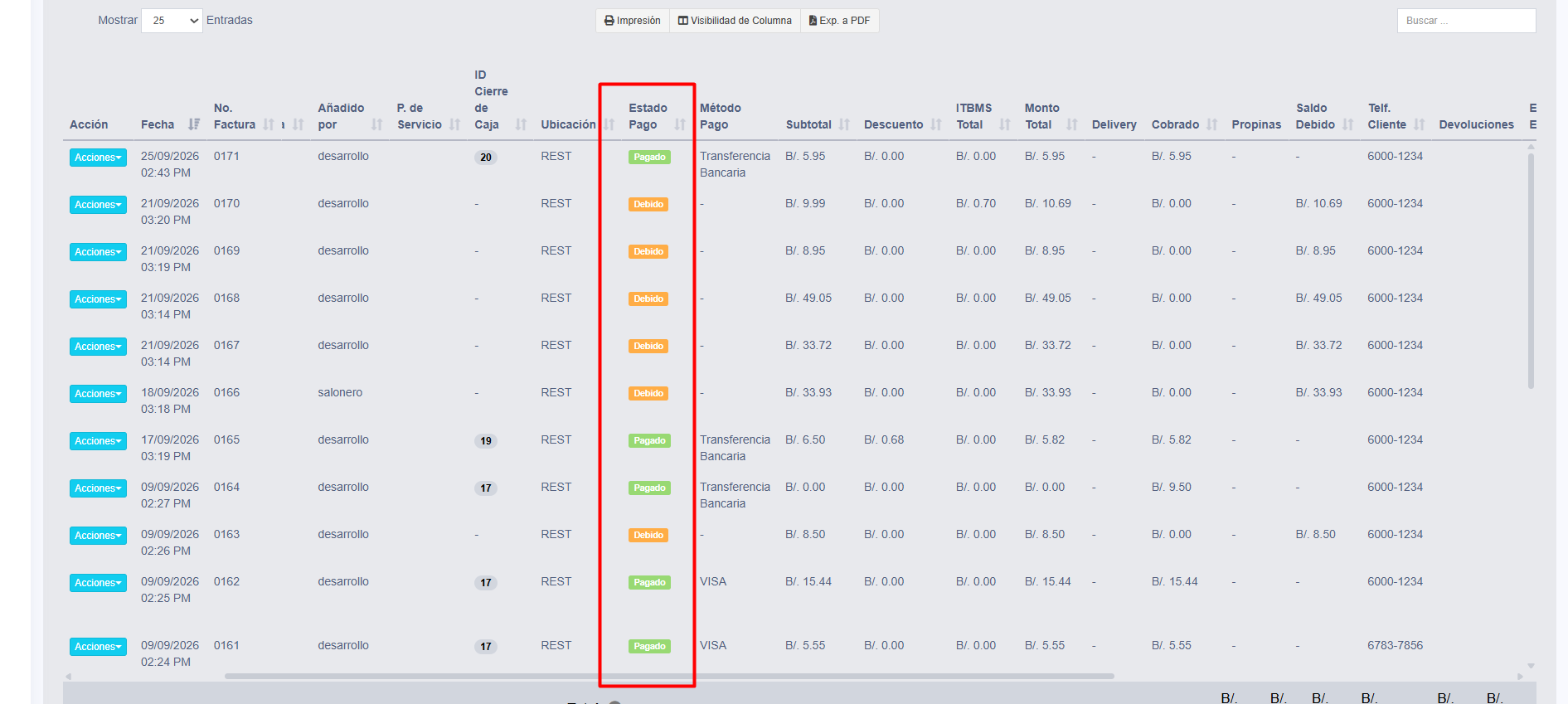Screen dimensions: 1568x704
Task: Click the B/. 49.05 subtotal value
Action: point(808,298)
